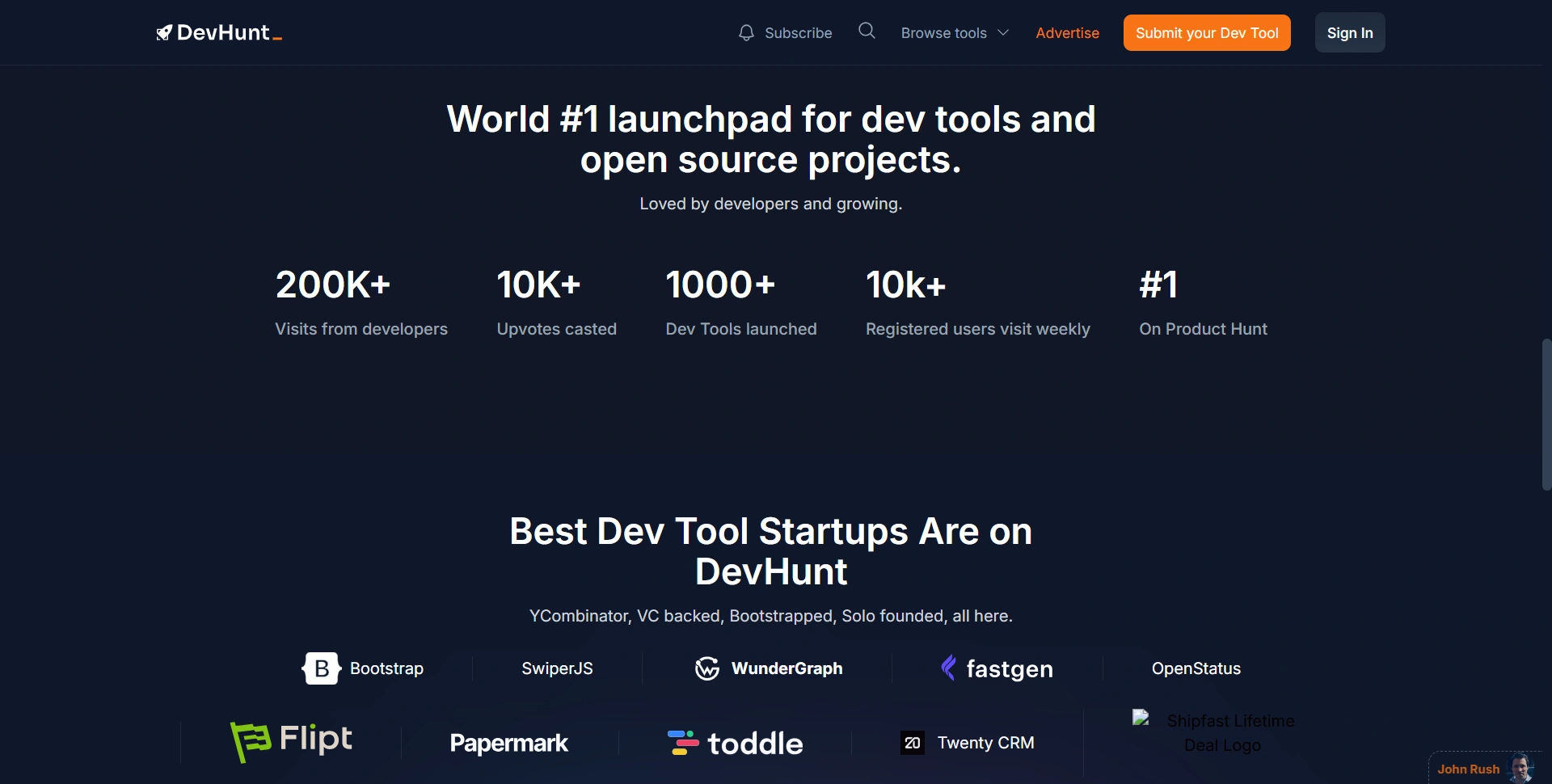The width and height of the screenshot is (1552, 784).
Task: Click the John Rush name badge
Action: pos(1468,769)
